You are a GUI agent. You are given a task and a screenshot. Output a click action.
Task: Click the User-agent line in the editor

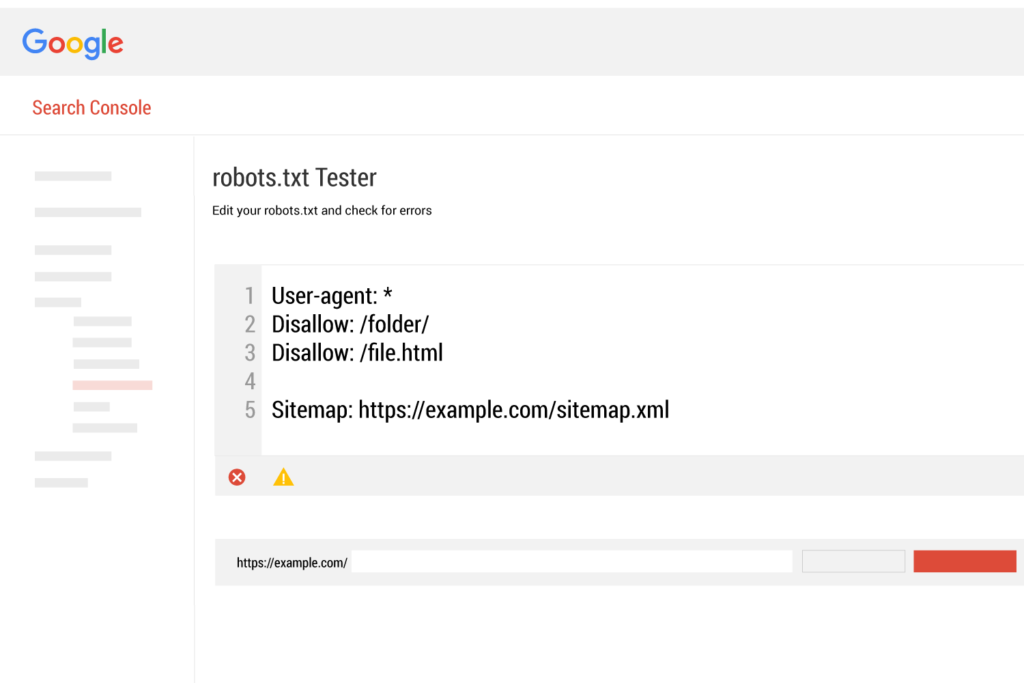point(332,296)
